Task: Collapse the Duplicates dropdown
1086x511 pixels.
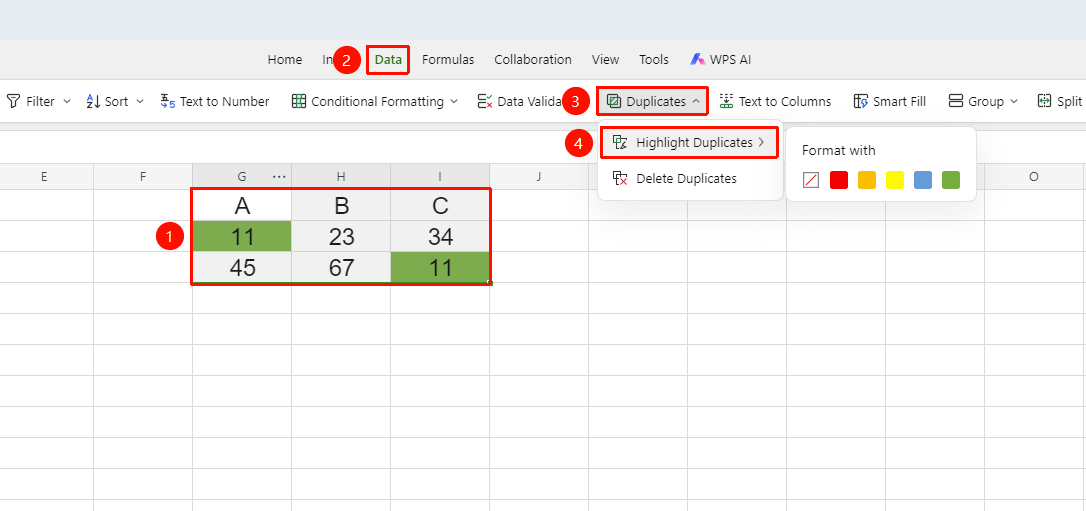Action: (695, 101)
